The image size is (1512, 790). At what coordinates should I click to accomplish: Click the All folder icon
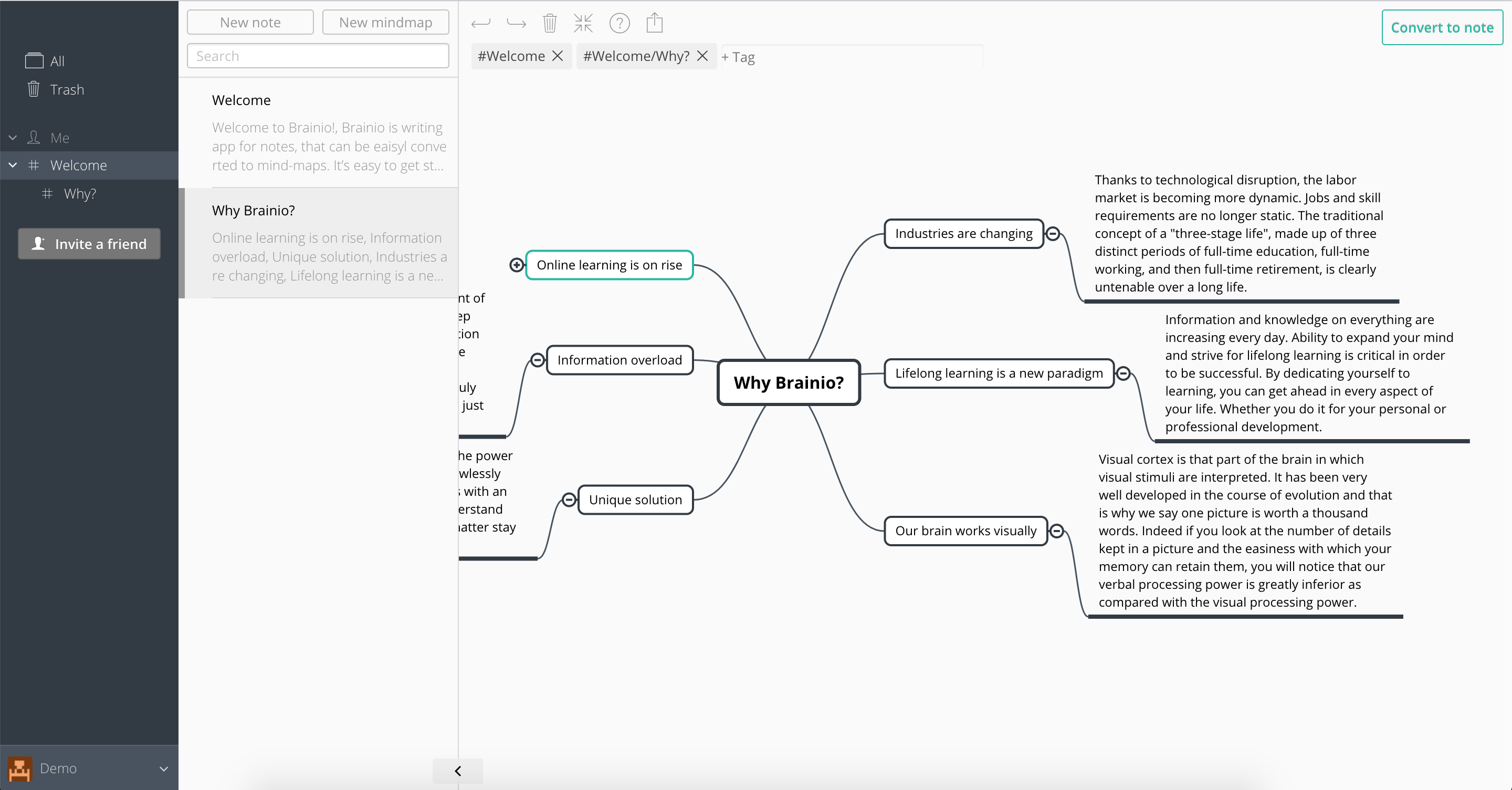[34, 60]
